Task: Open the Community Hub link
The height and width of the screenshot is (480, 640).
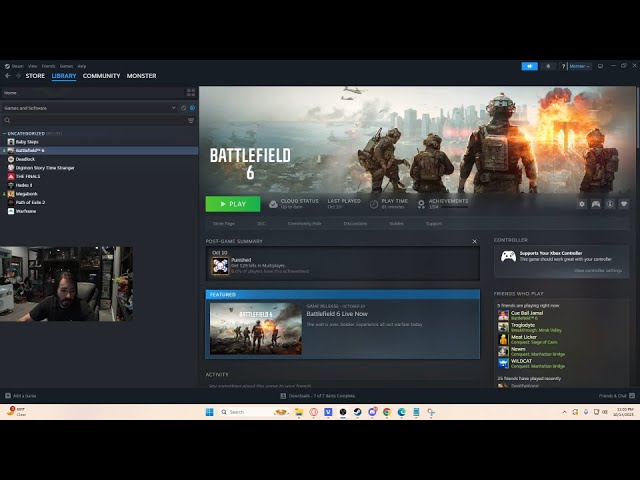Action: click(x=304, y=224)
